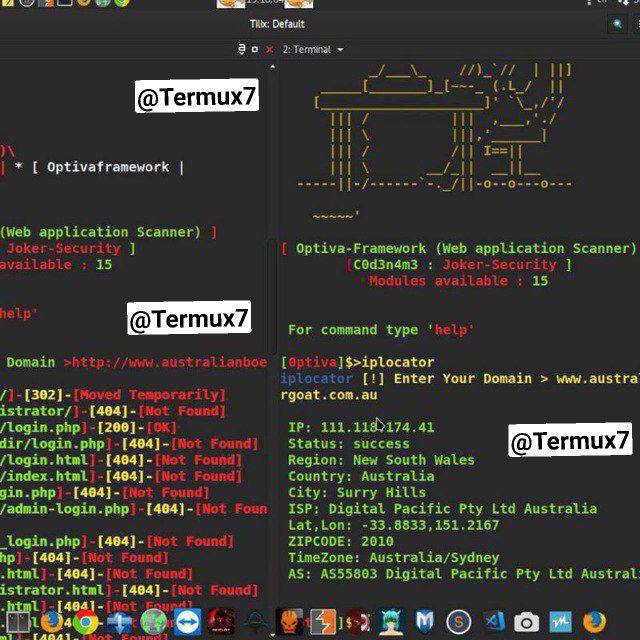Select the 'Tilix: Default' window title

[x=277, y=24]
